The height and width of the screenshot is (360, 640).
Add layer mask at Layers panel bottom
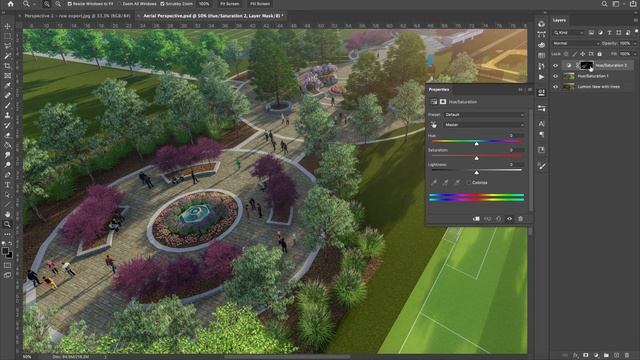point(586,356)
